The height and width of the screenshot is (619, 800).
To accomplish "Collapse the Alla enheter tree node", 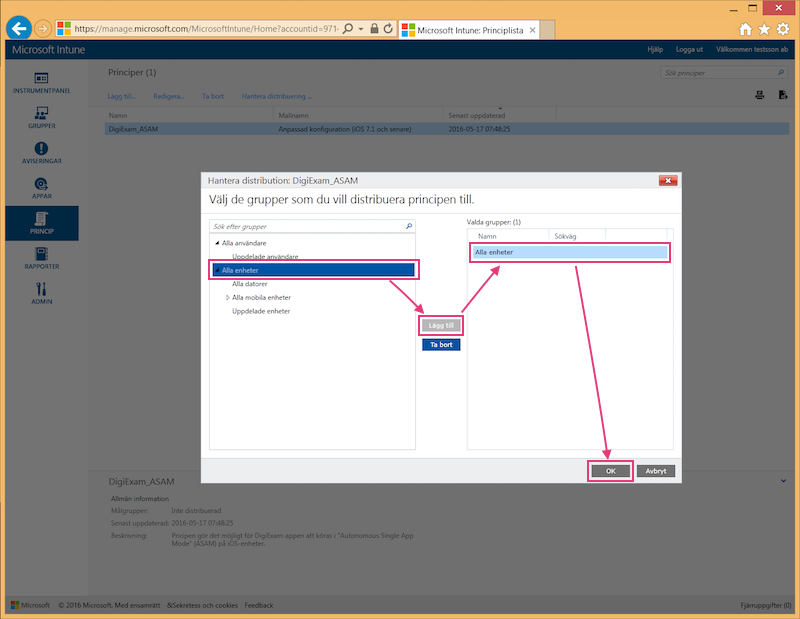I will click(217, 270).
